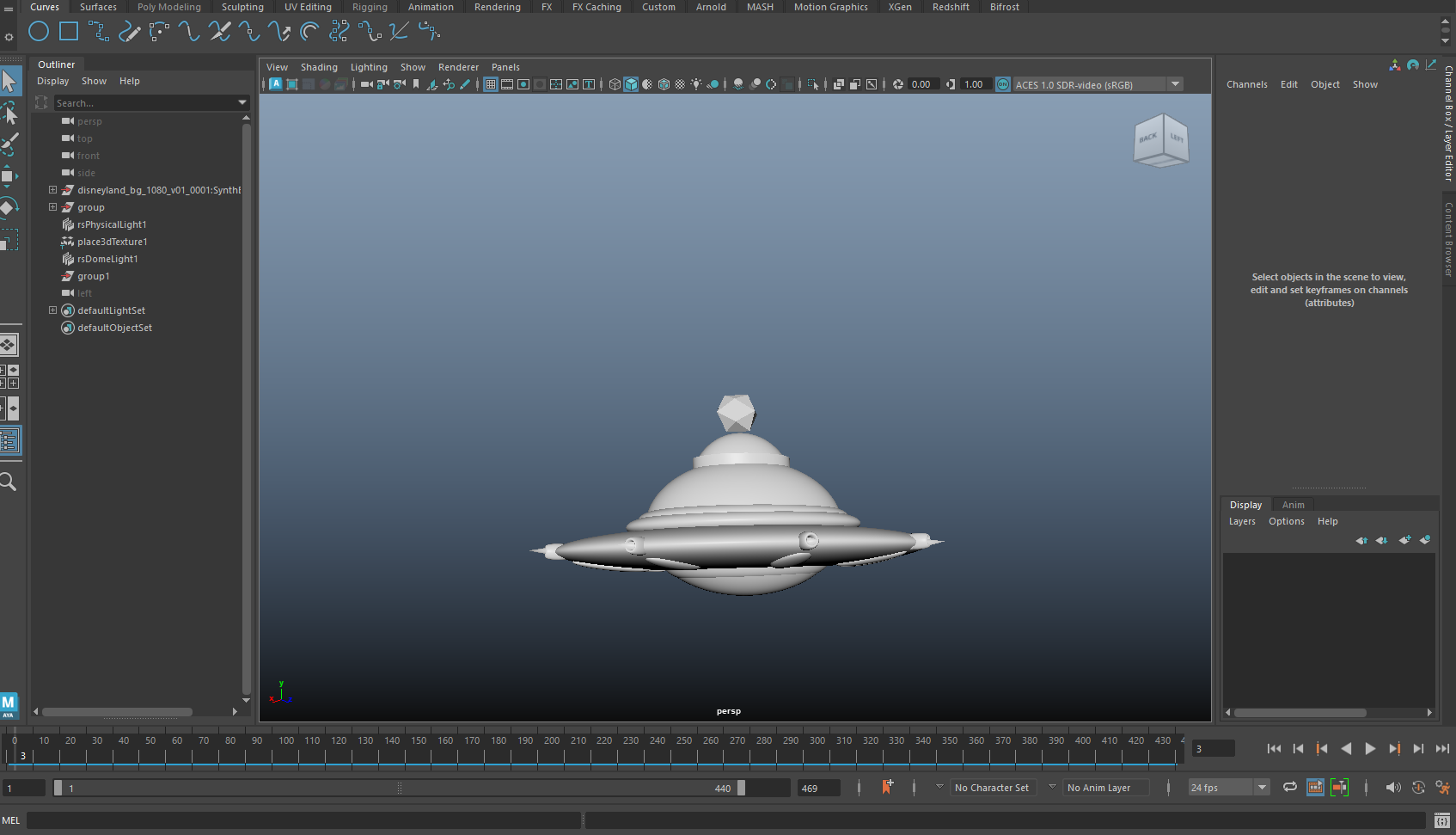Image resolution: width=1456 pixels, height=835 pixels.
Task: Click the Set Bookmark orange flag icon
Action: 887,787
